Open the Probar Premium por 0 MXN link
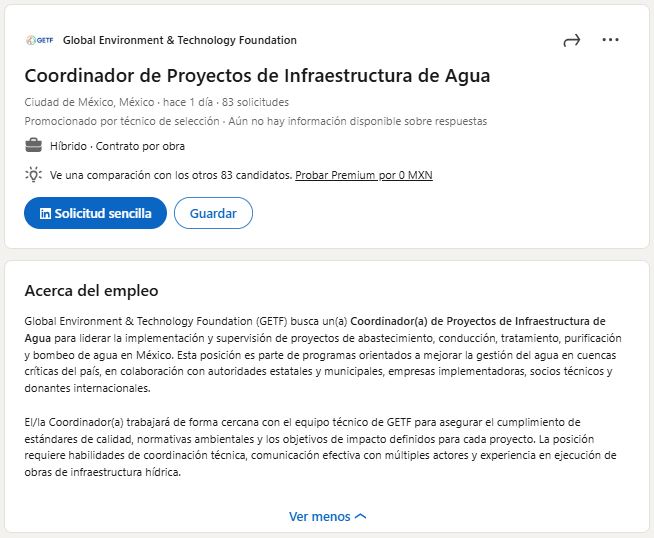The width and height of the screenshot is (654, 538). tap(364, 175)
